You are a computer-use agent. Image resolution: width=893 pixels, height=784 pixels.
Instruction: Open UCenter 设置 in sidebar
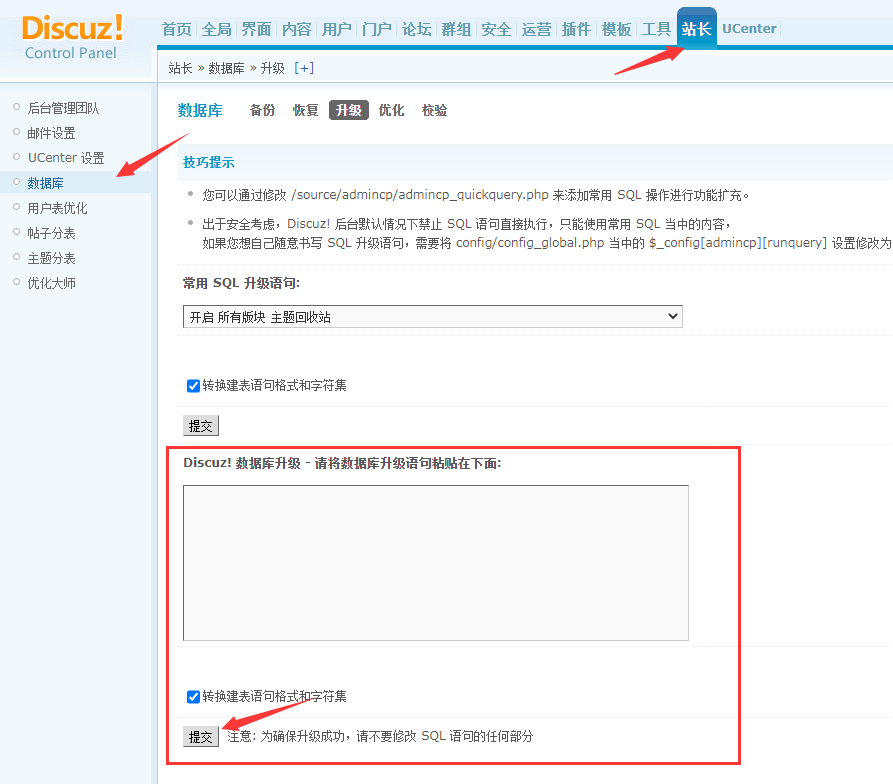66,158
